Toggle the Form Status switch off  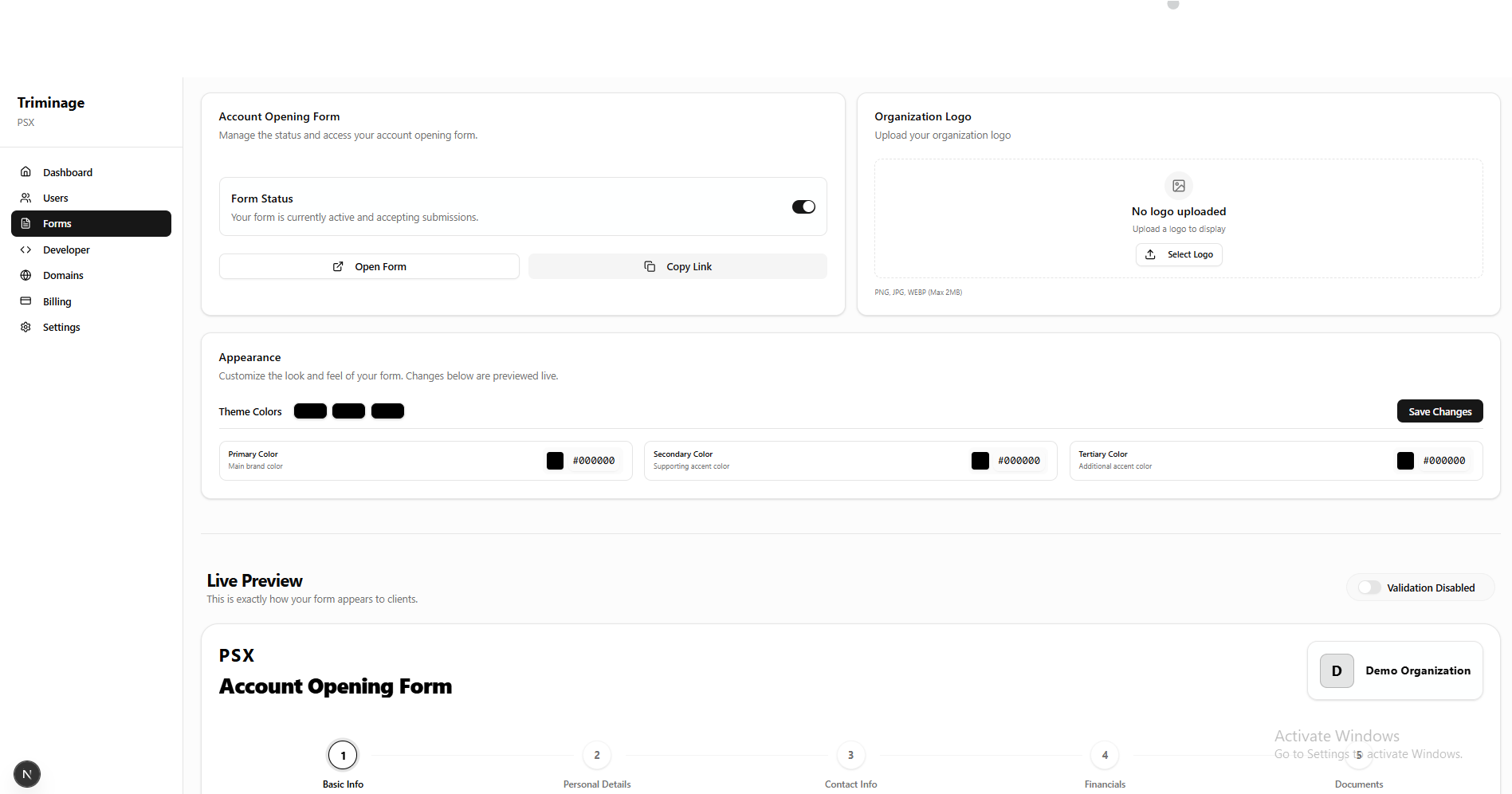point(803,207)
